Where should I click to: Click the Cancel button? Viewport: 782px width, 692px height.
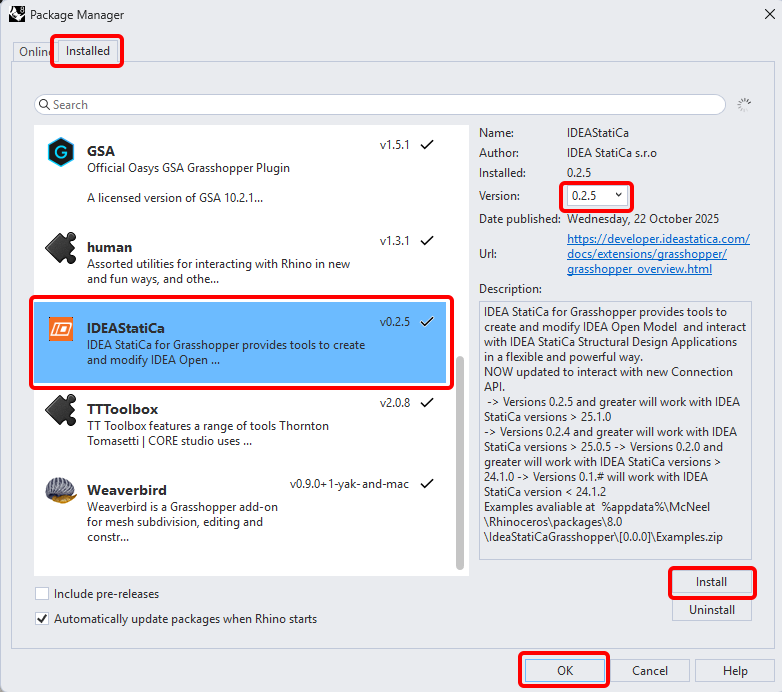(650, 671)
